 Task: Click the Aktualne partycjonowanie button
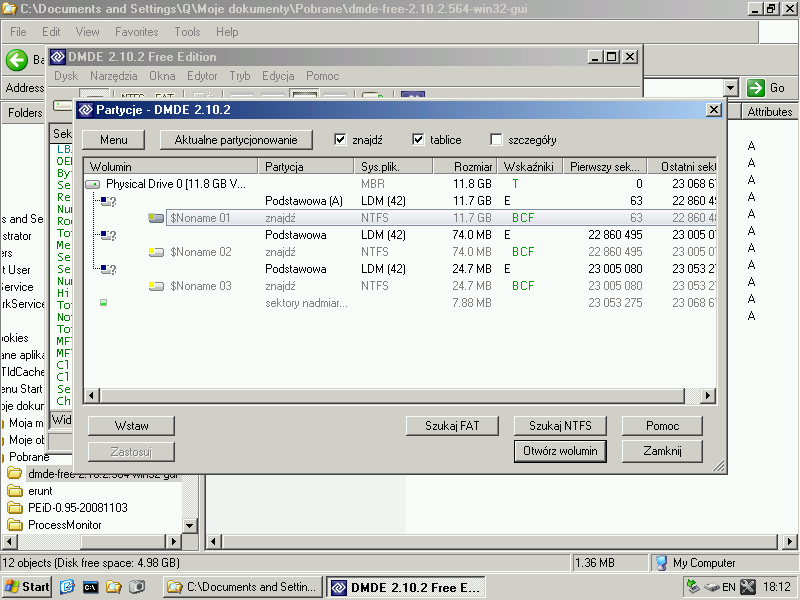[236, 140]
